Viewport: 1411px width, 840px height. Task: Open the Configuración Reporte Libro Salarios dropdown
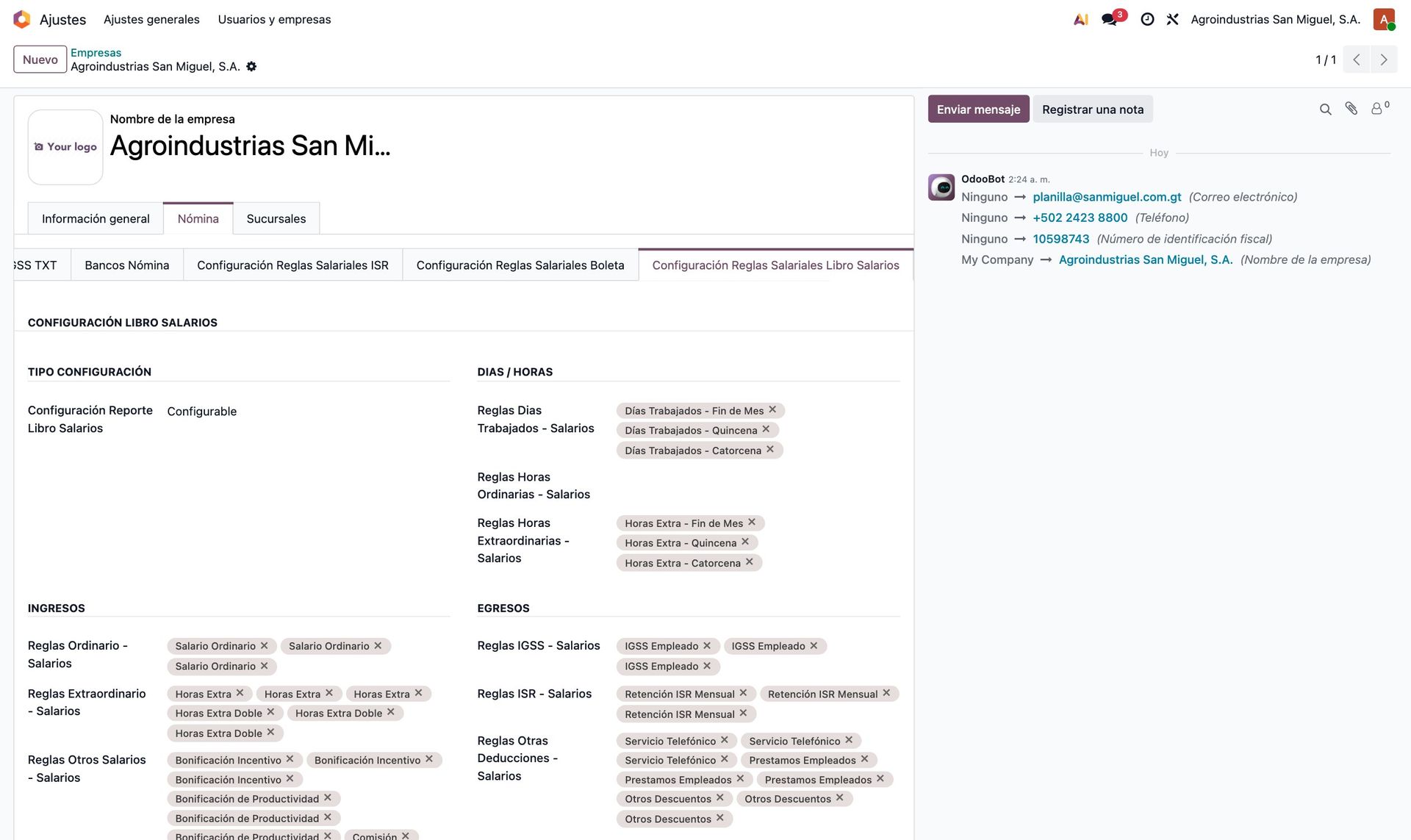[309, 412]
